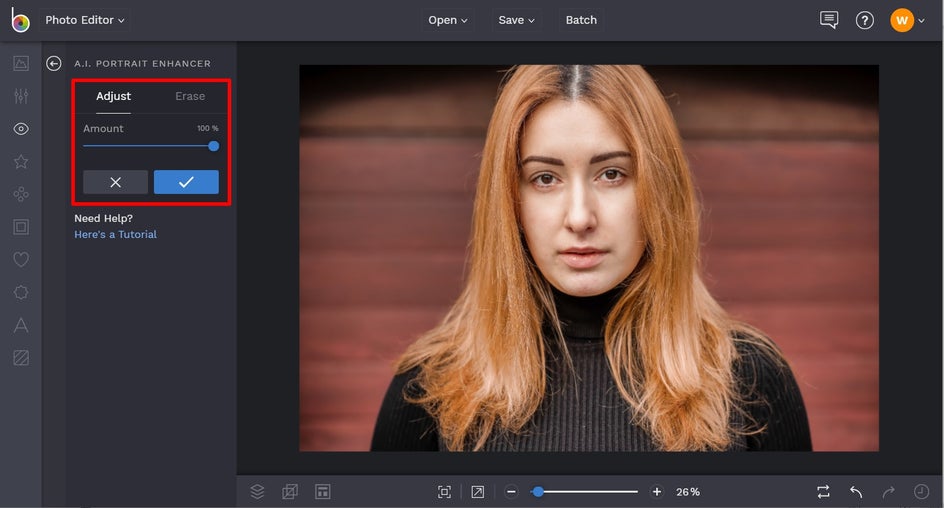Open the help question mark icon
This screenshot has height=508, width=944.
865,20
